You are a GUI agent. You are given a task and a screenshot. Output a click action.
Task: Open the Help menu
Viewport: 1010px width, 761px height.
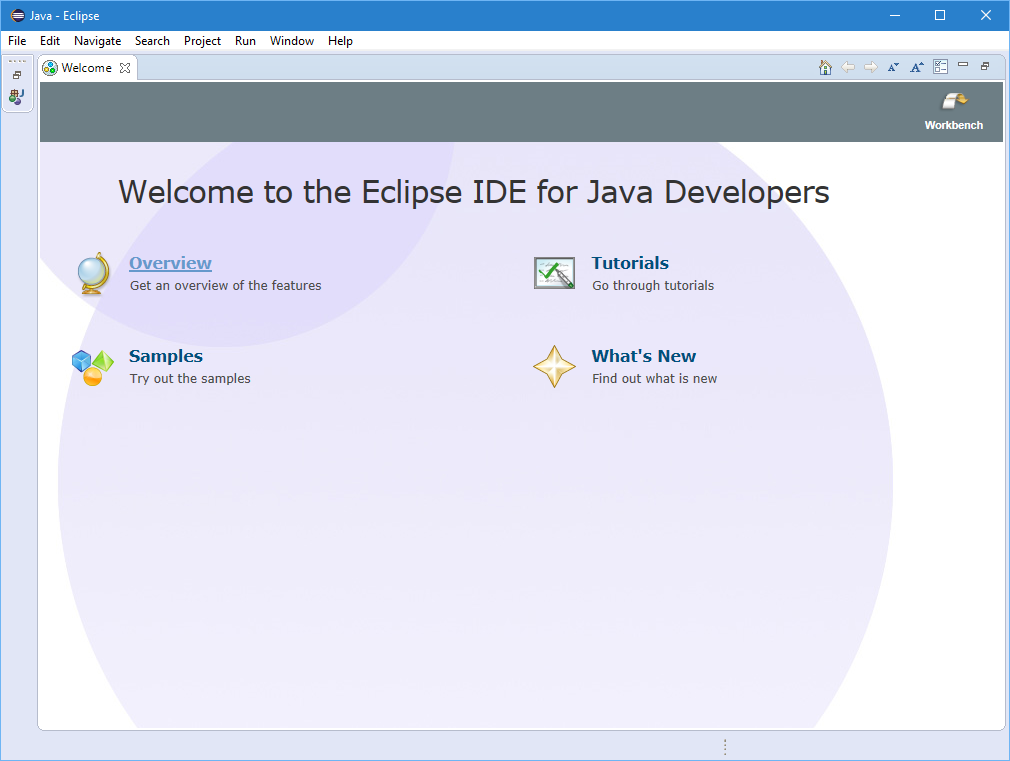[x=340, y=41]
